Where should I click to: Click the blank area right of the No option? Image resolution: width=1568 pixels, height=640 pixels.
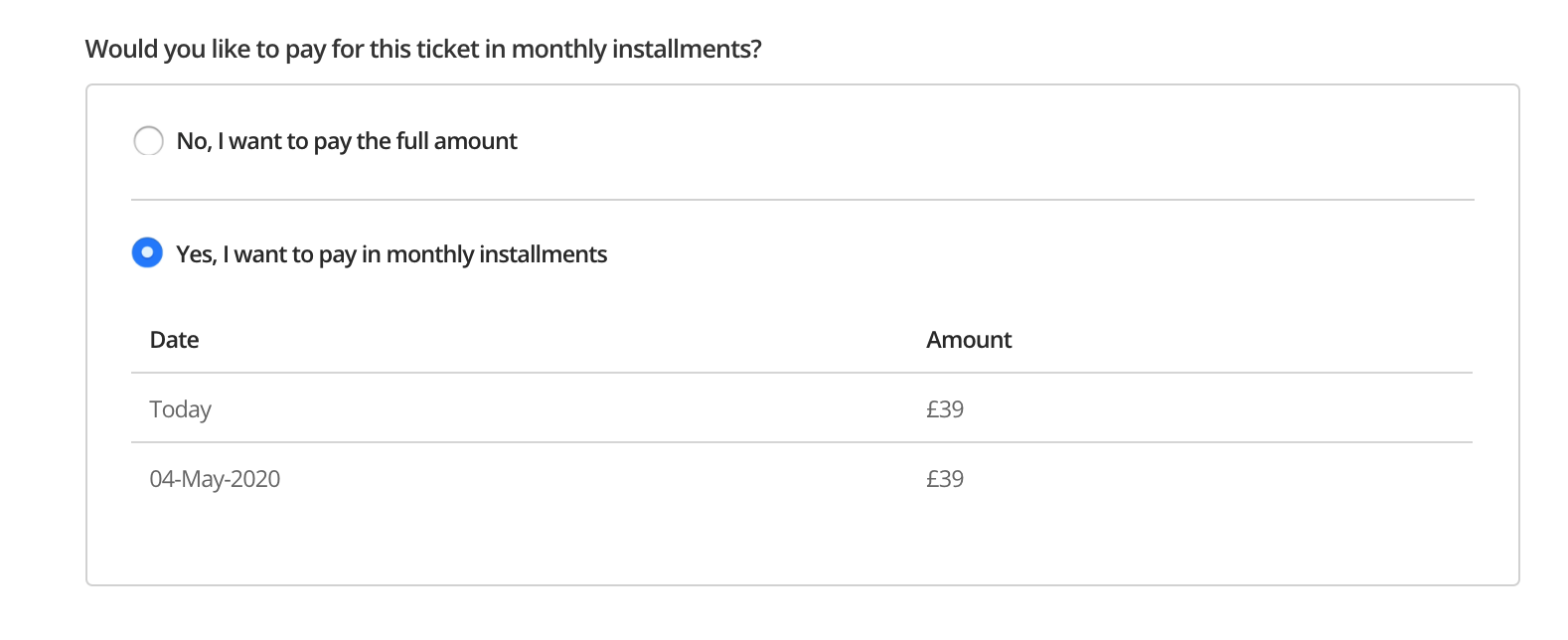(994, 141)
